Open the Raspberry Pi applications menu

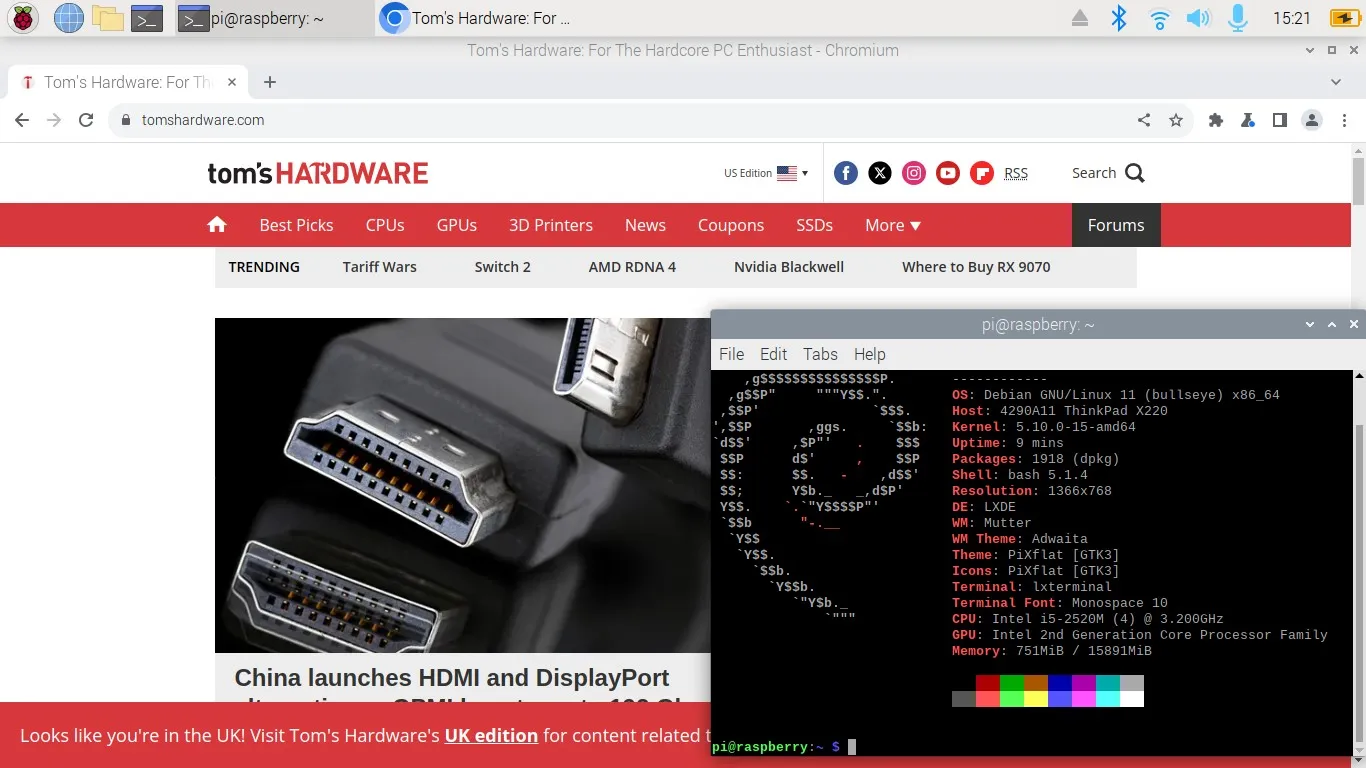click(23, 18)
